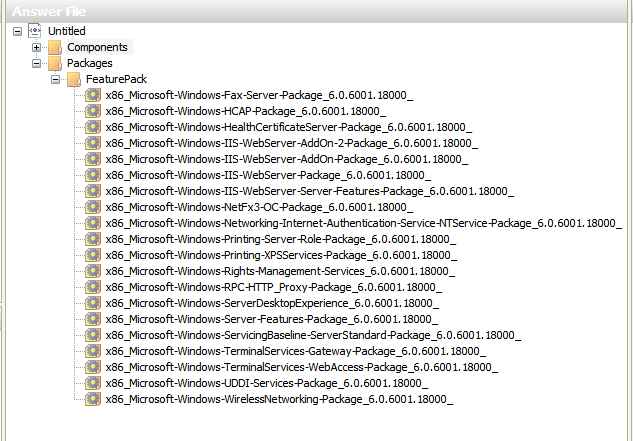Click the WirelessNetworking-Package icon

(x=93, y=399)
